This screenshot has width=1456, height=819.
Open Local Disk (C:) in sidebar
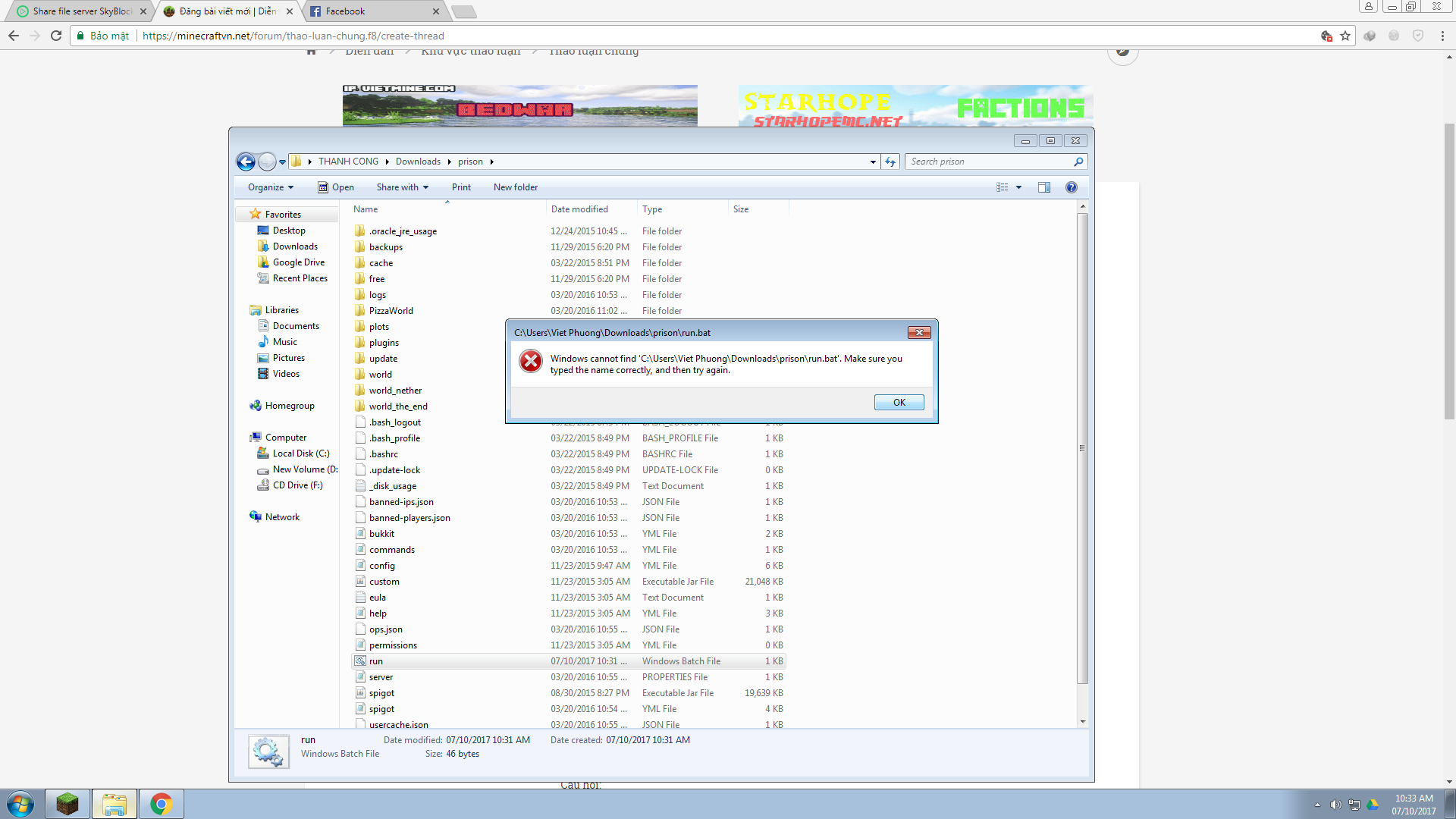[x=300, y=453]
